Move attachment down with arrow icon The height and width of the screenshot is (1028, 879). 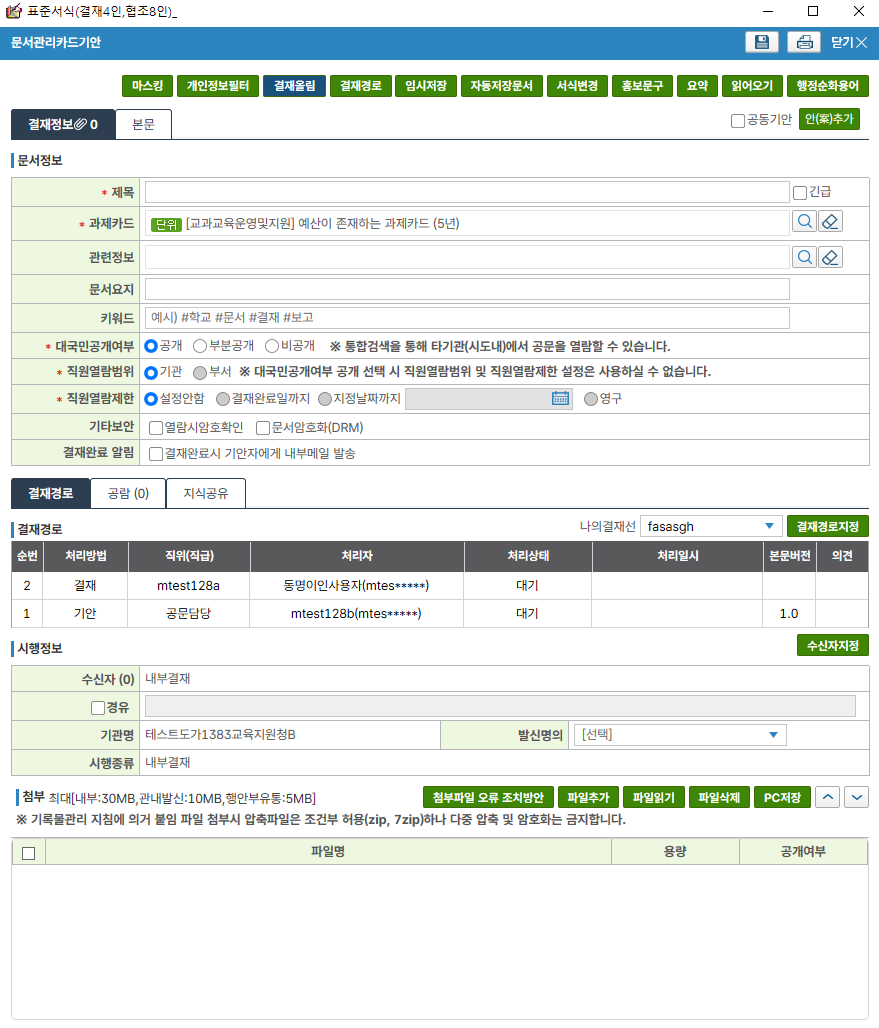coord(856,797)
